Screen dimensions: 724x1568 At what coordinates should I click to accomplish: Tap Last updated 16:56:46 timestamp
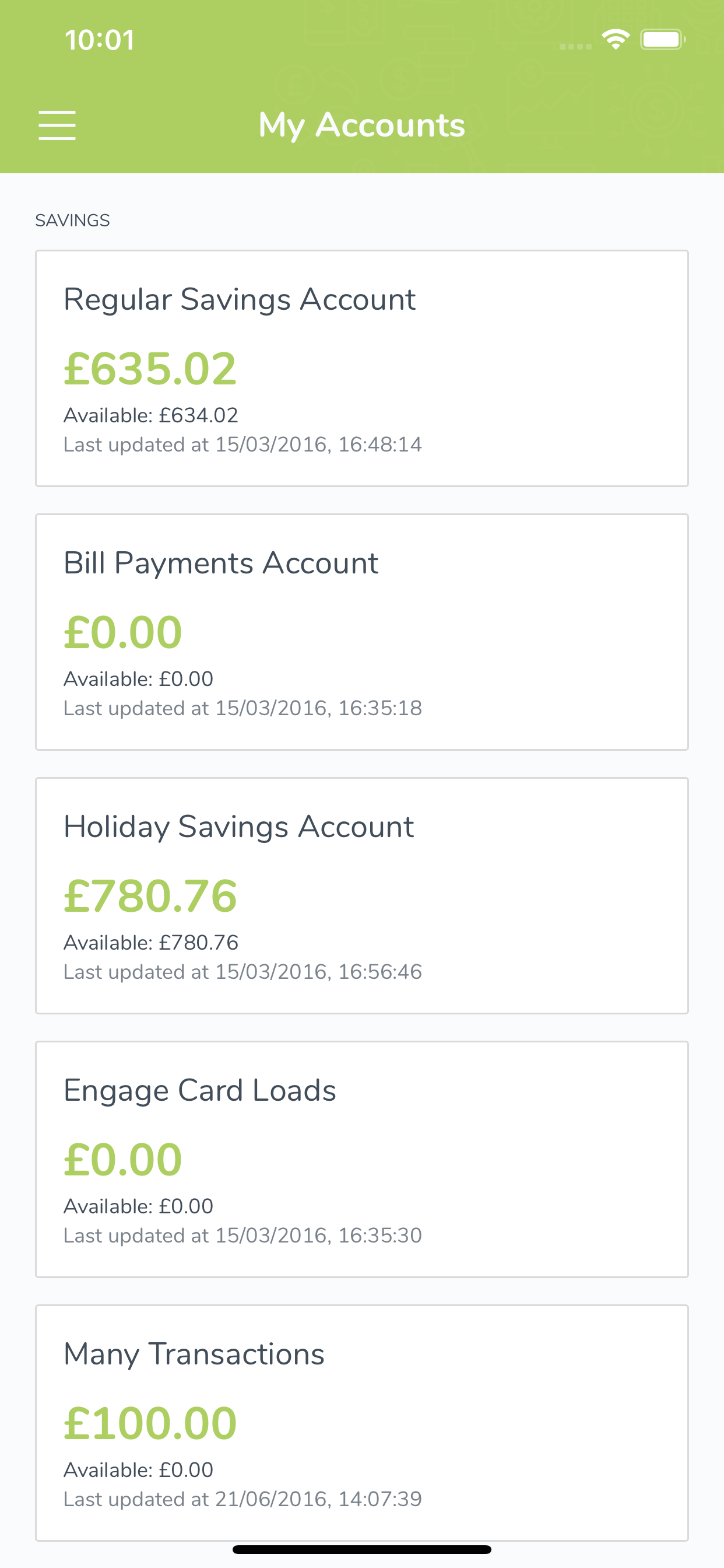tap(242, 971)
